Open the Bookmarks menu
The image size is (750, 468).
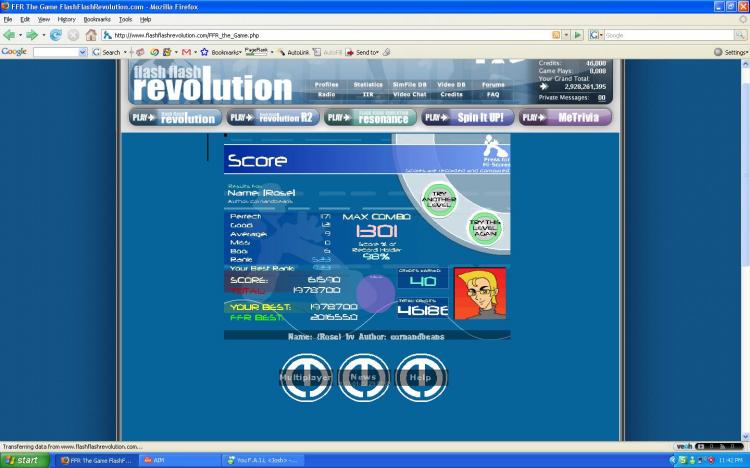point(97,20)
